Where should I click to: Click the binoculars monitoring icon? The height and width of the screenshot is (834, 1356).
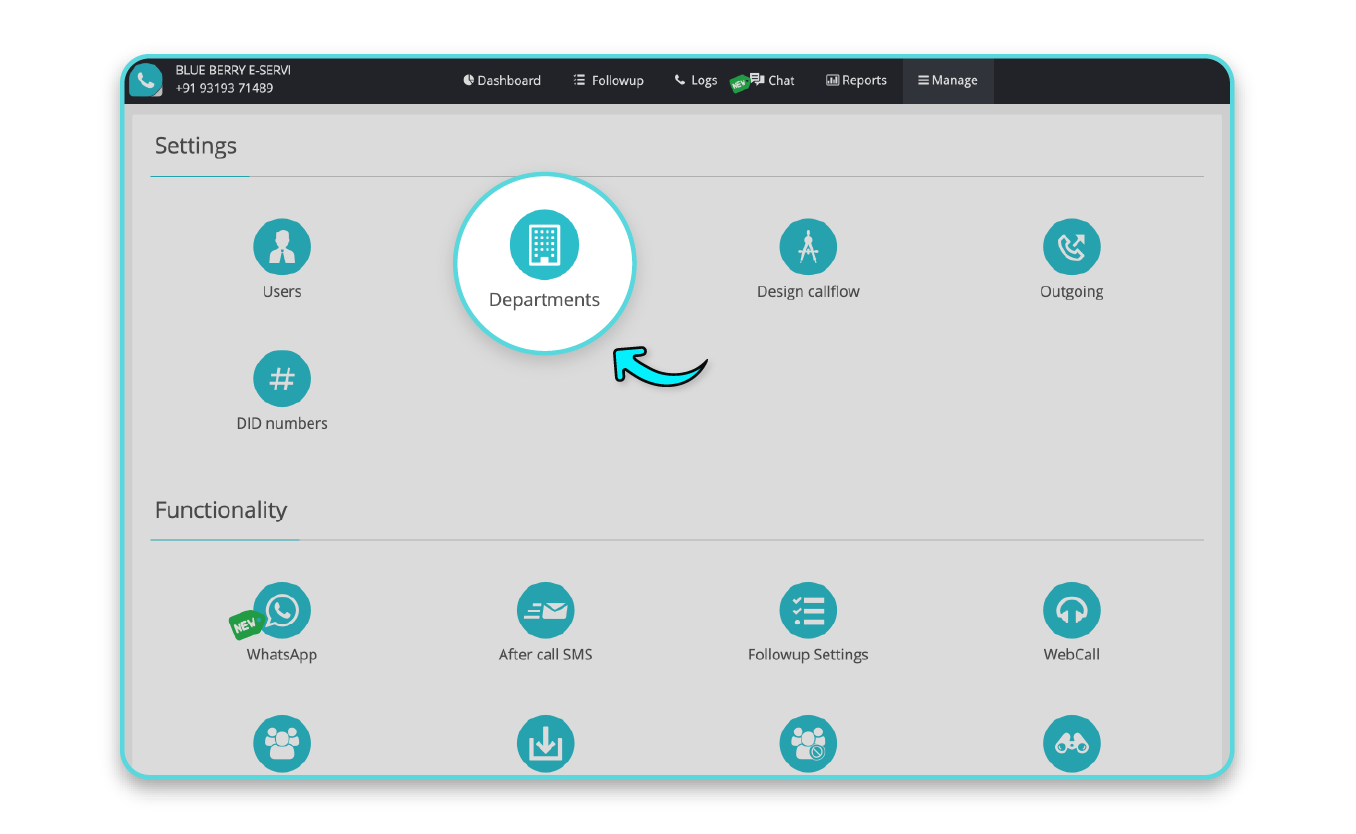(1071, 743)
